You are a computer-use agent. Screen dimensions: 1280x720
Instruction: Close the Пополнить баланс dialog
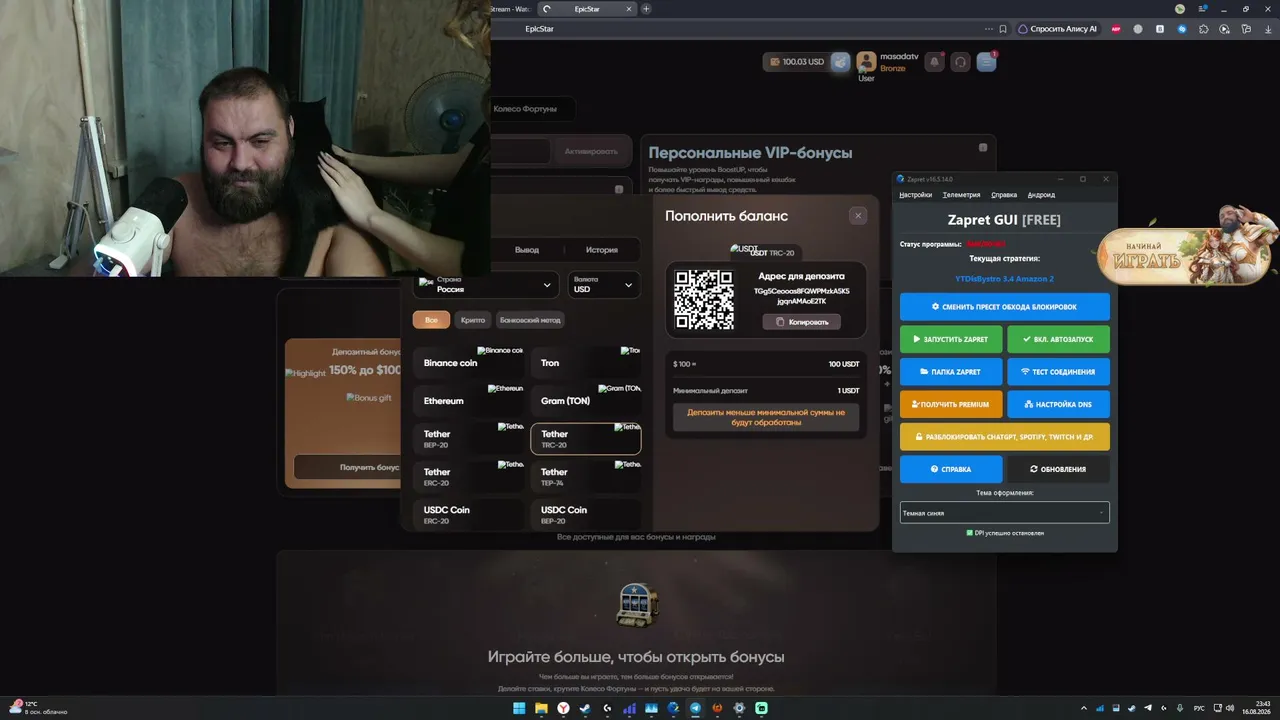pos(857,215)
